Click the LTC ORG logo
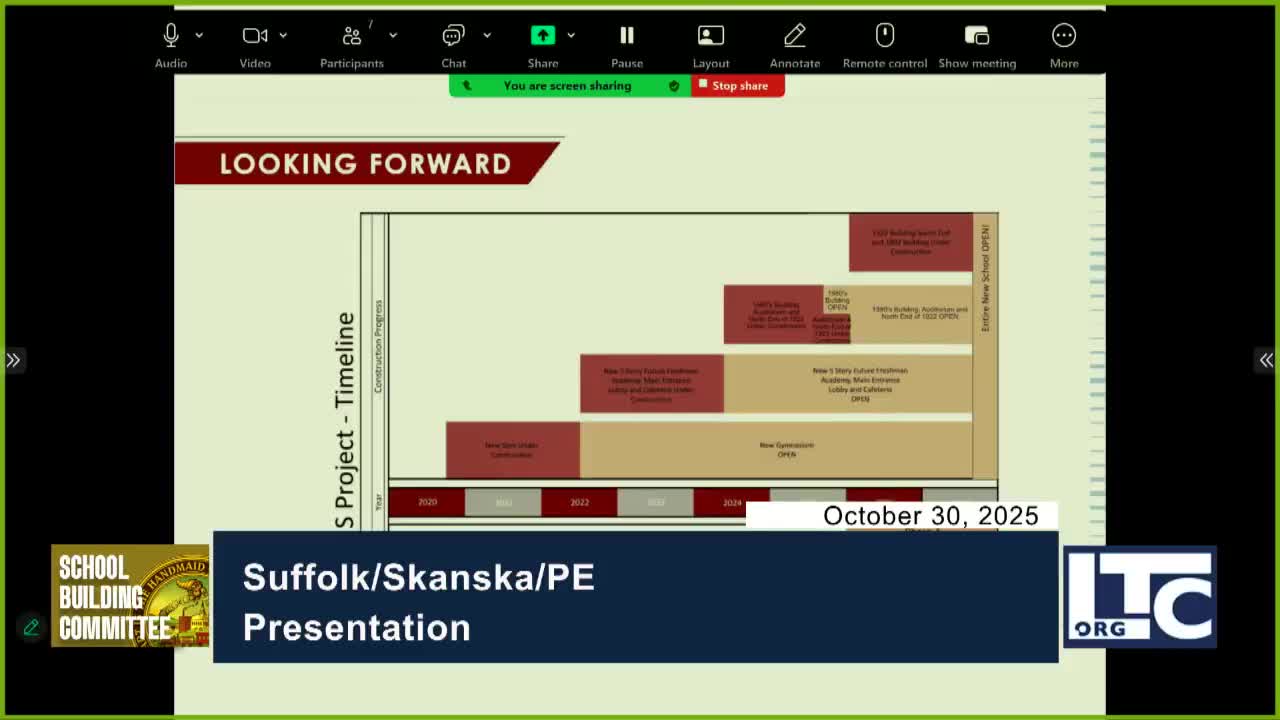 [1140, 596]
